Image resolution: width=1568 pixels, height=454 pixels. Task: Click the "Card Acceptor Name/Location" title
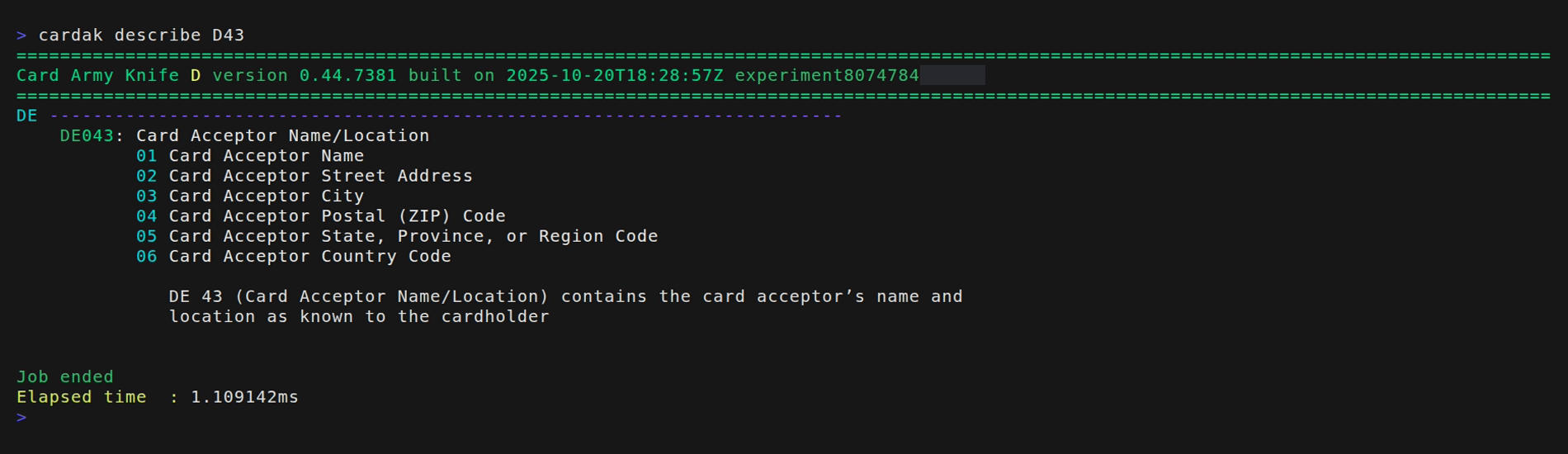tap(282, 136)
